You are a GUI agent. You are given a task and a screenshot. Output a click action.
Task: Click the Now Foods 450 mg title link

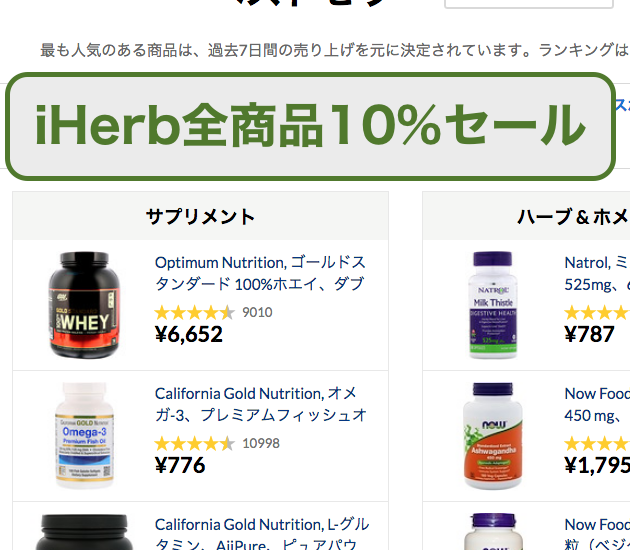point(597,404)
